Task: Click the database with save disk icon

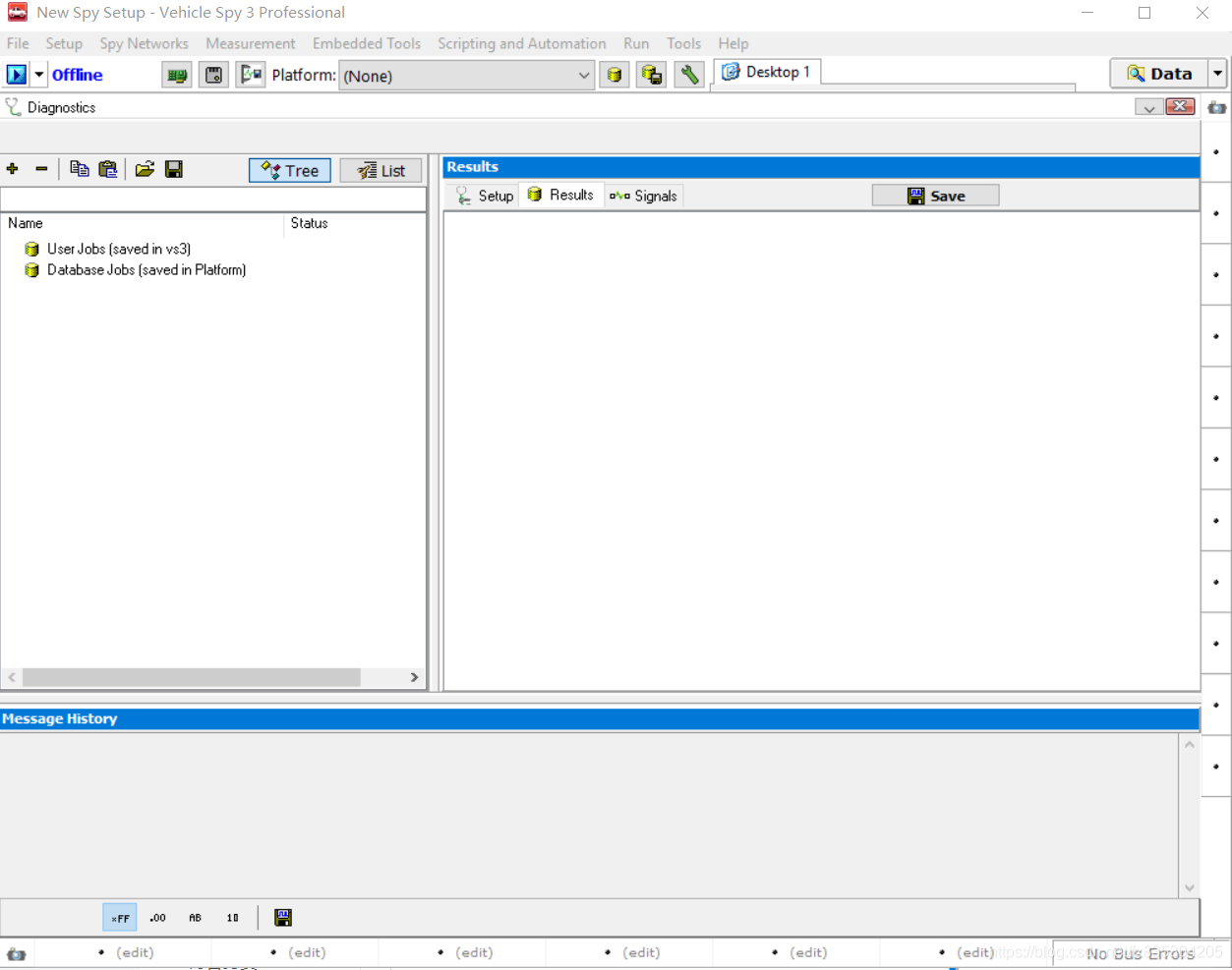Action: [x=651, y=75]
